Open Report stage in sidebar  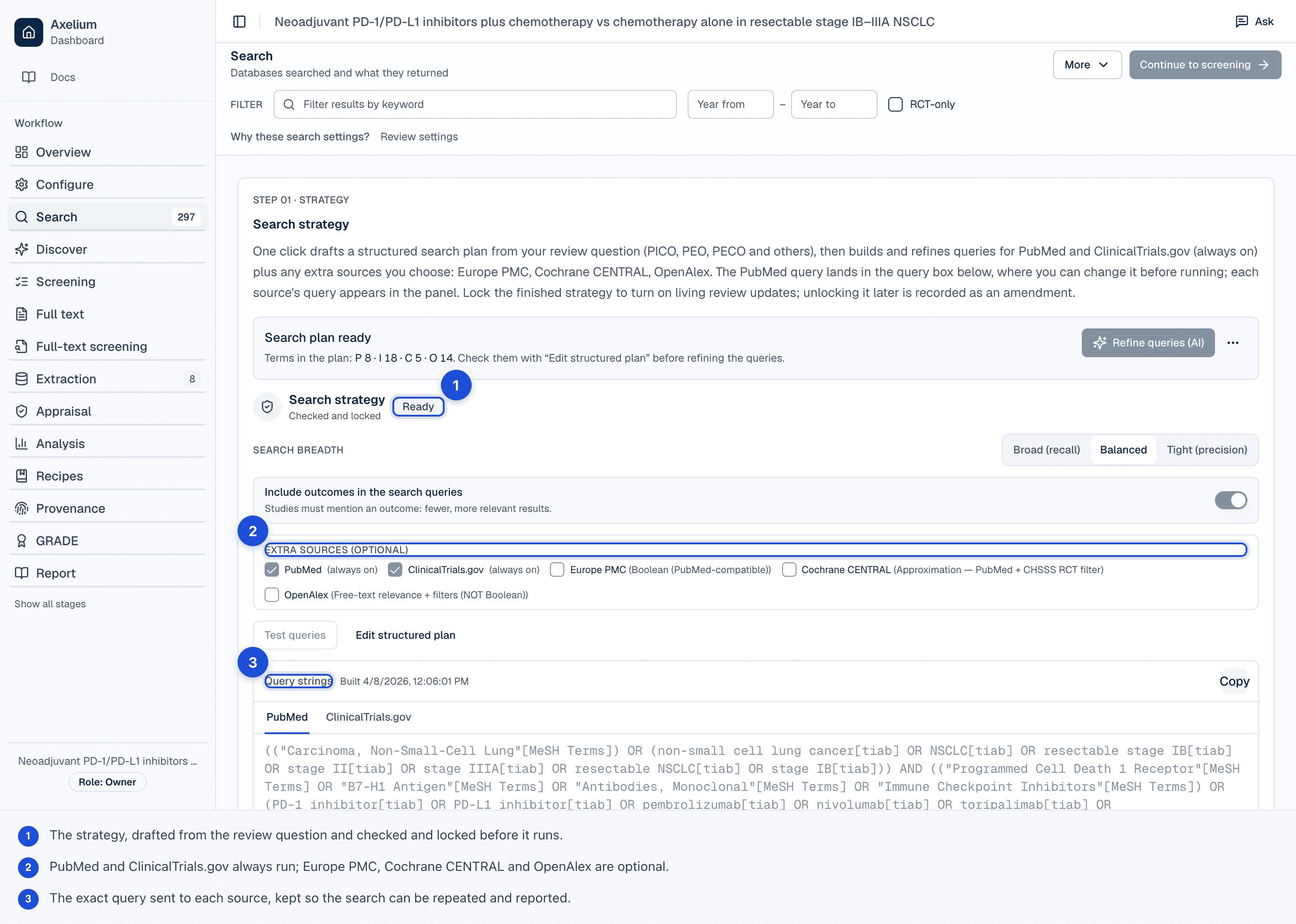pyautogui.click(x=108, y=573)
